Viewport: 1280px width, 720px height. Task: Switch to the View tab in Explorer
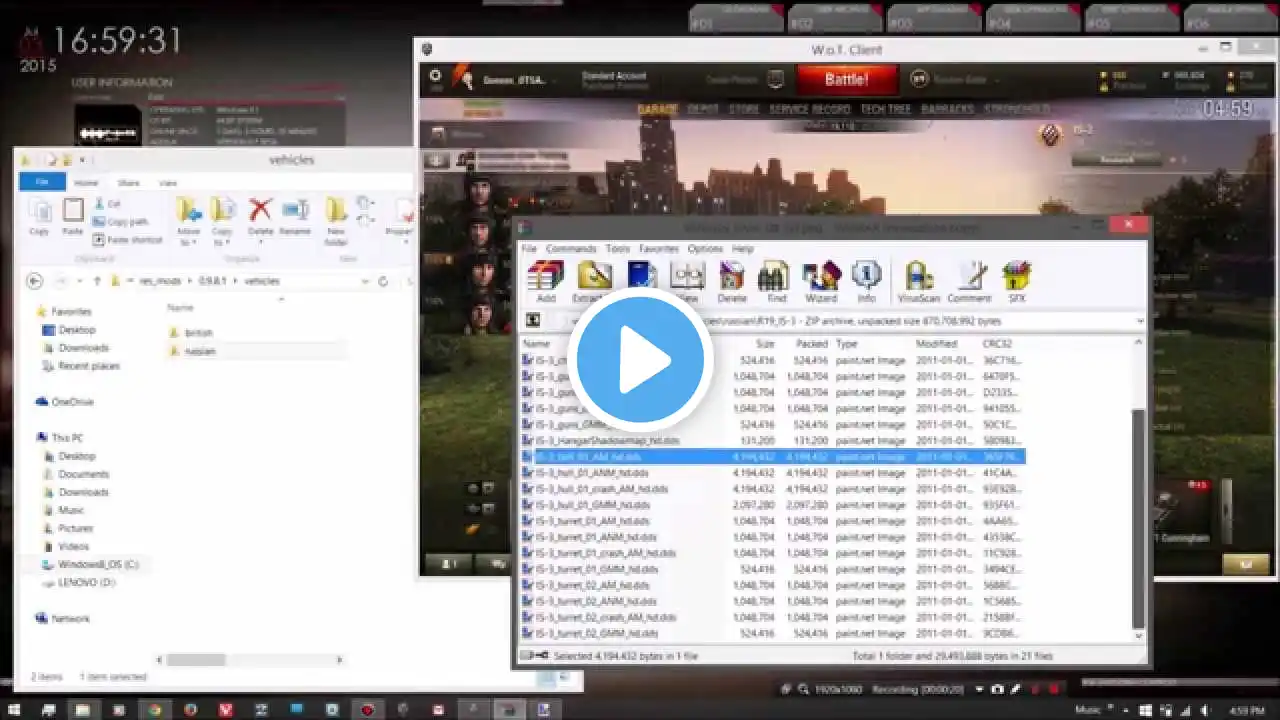[x=168, y=183]
